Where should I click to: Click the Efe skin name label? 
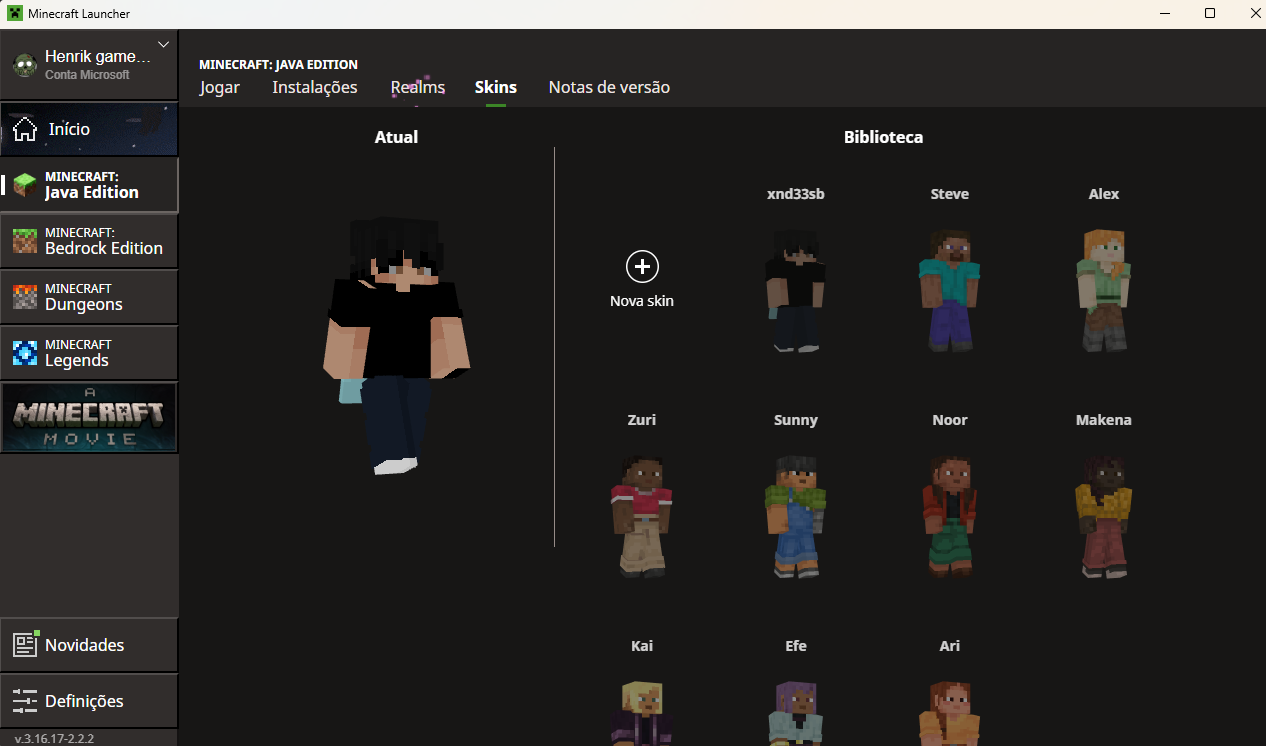click(796, 646)
